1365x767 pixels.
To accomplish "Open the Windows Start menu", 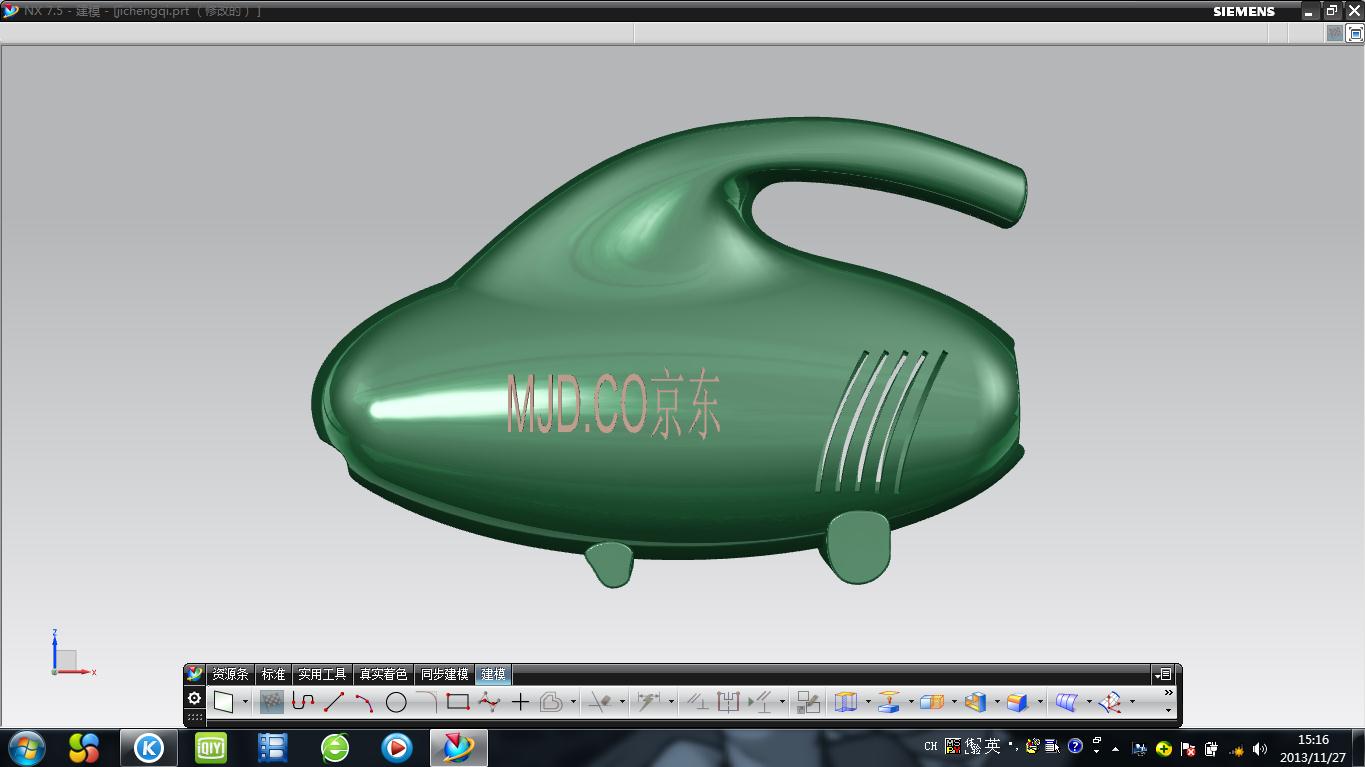I will pos(26,747).
